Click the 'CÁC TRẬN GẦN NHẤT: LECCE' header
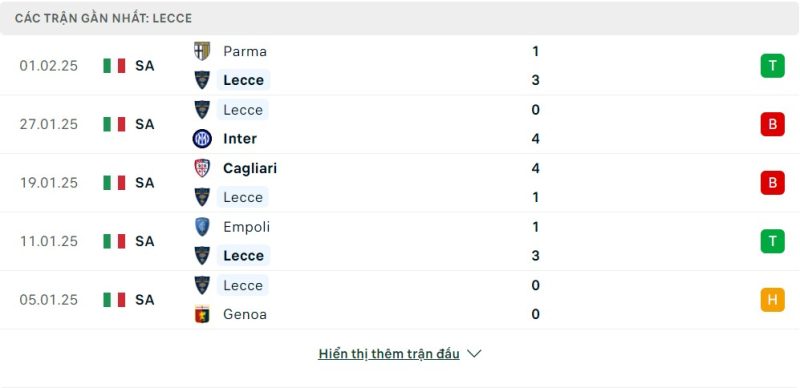This screenshot has height=388, width=800. (x=104, y=18)
